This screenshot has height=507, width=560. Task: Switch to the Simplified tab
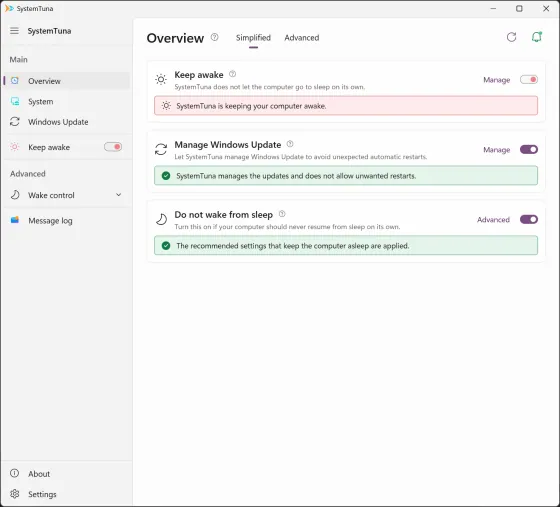pyautogui.click(x=253, y=37)
